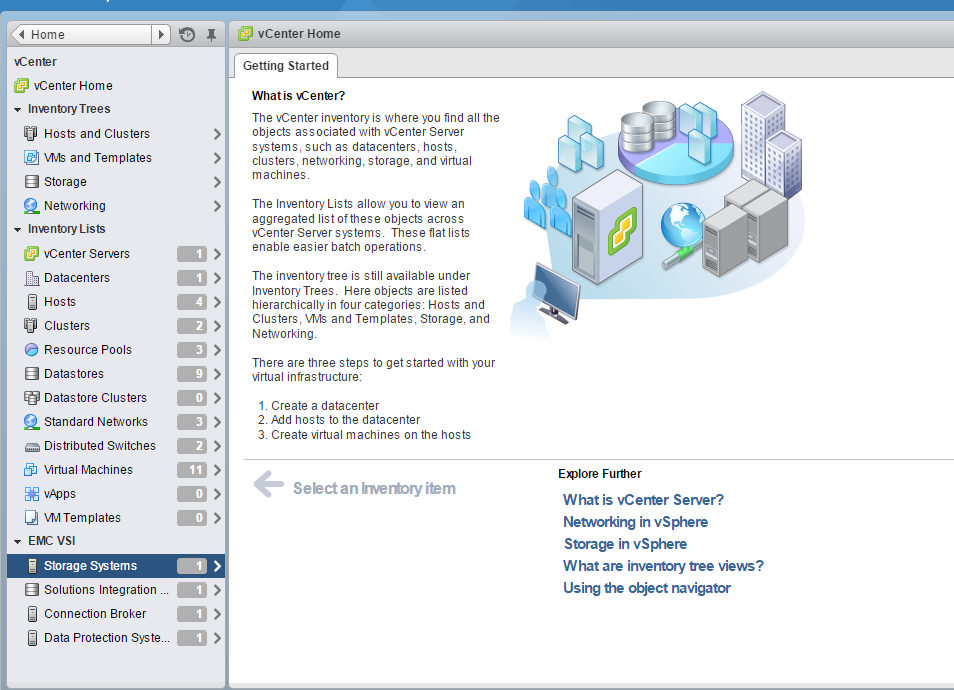Click the Virtual Machines icon

point(31,470)
